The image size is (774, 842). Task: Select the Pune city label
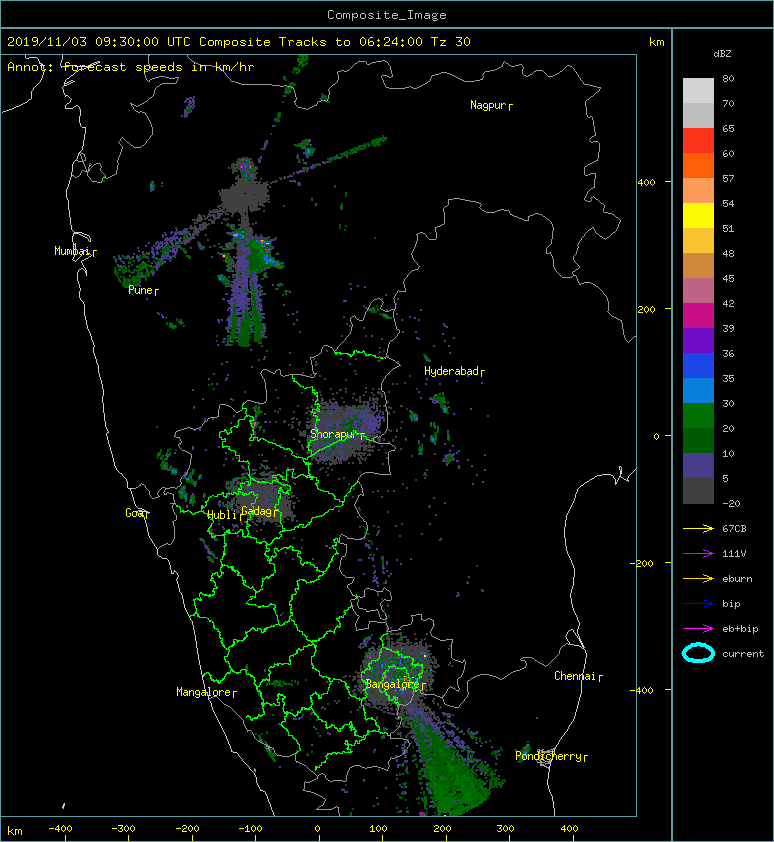(141, 290)
